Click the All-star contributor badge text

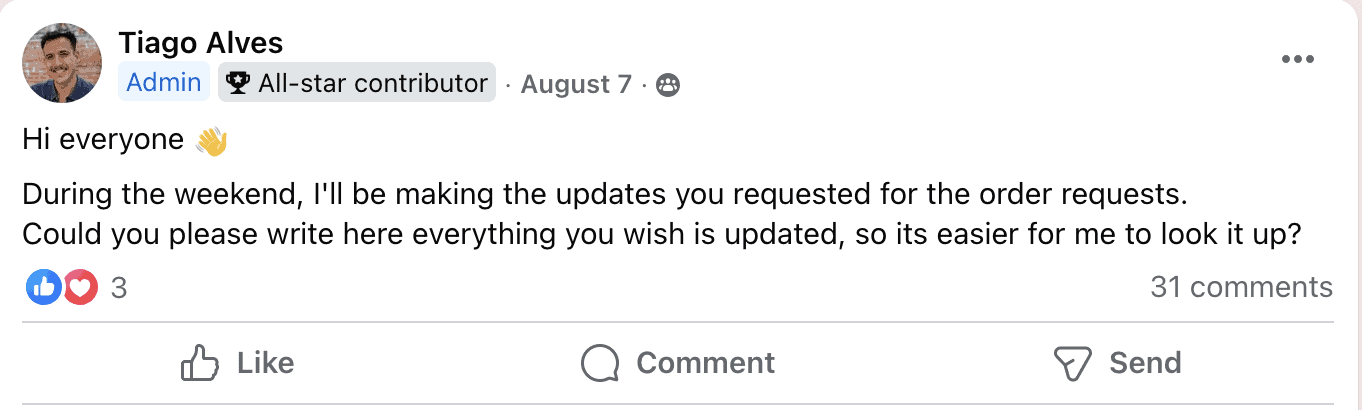pyautogui.click(x=372, y=84)
